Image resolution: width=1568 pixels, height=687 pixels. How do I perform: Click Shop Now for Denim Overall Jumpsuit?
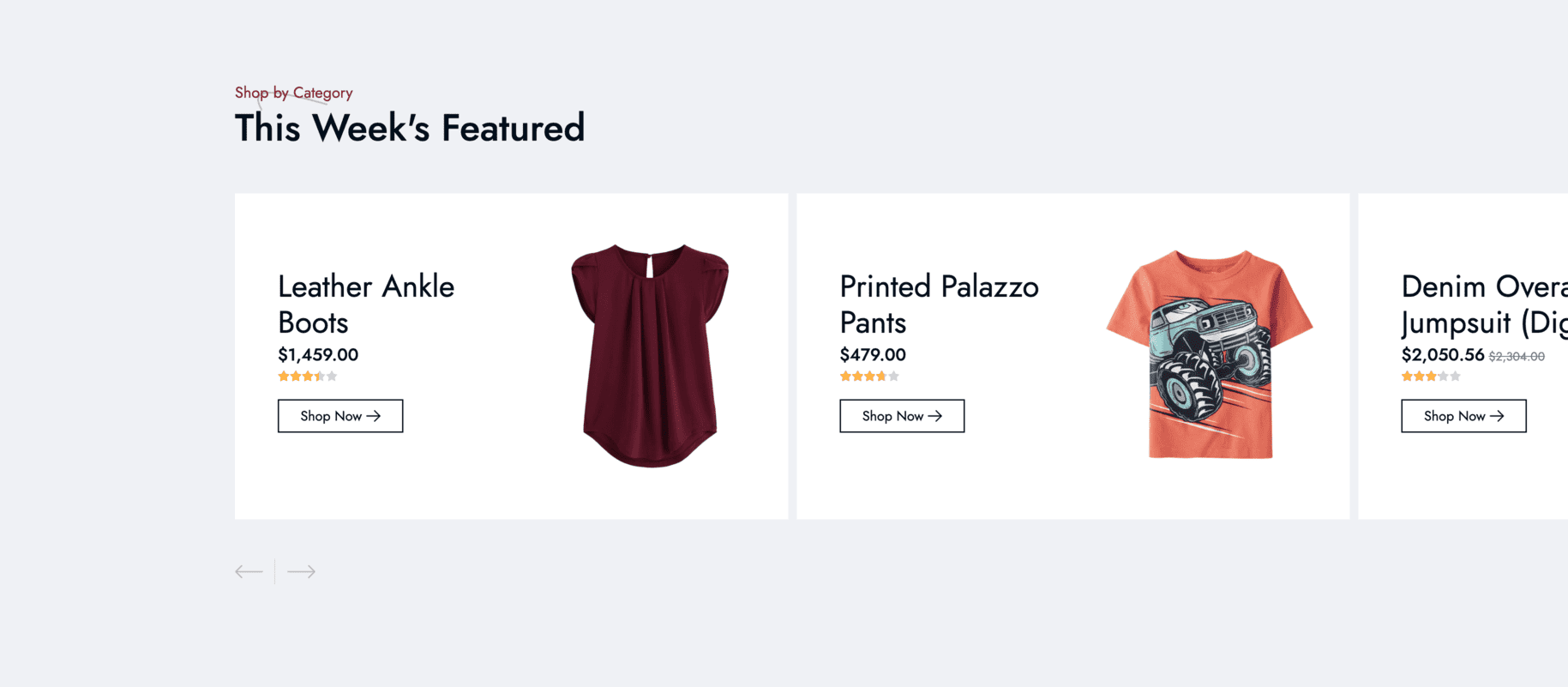coord(1463,416)
